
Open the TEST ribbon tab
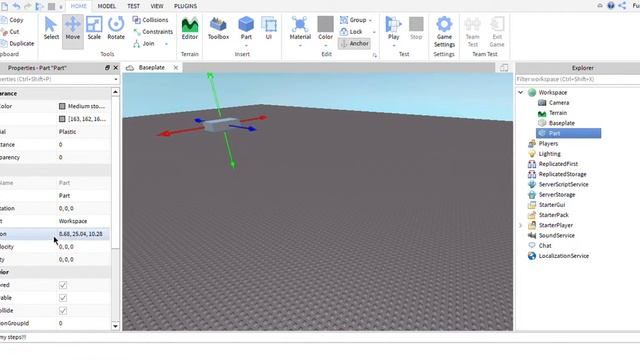133,6
